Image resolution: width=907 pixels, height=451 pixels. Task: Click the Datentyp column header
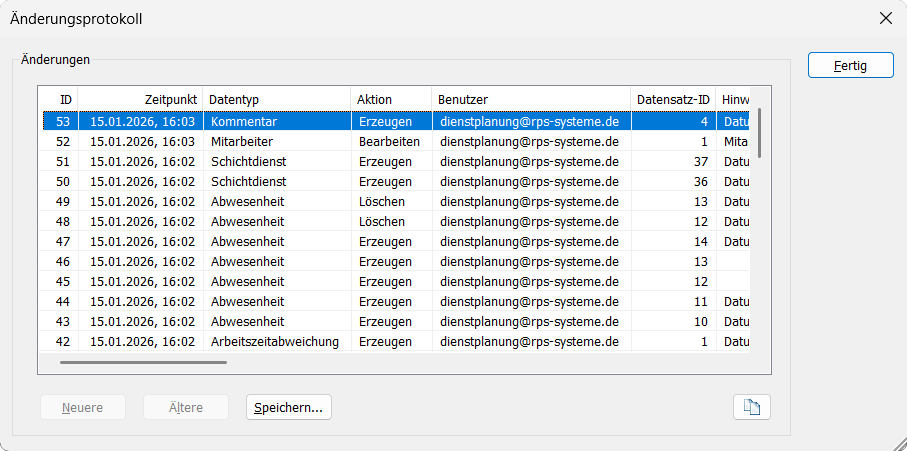click(277, 99)
